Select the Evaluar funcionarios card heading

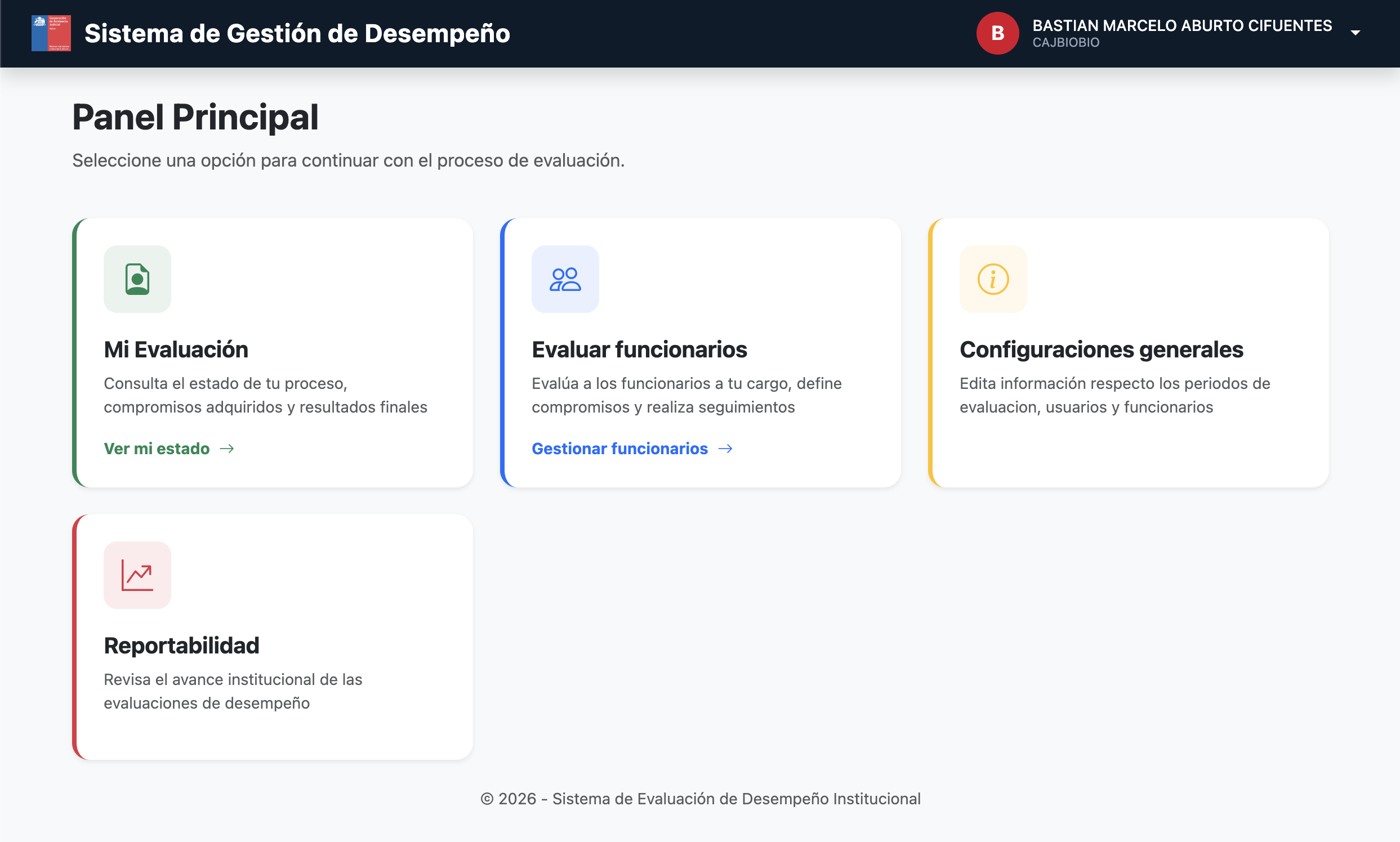639,350
